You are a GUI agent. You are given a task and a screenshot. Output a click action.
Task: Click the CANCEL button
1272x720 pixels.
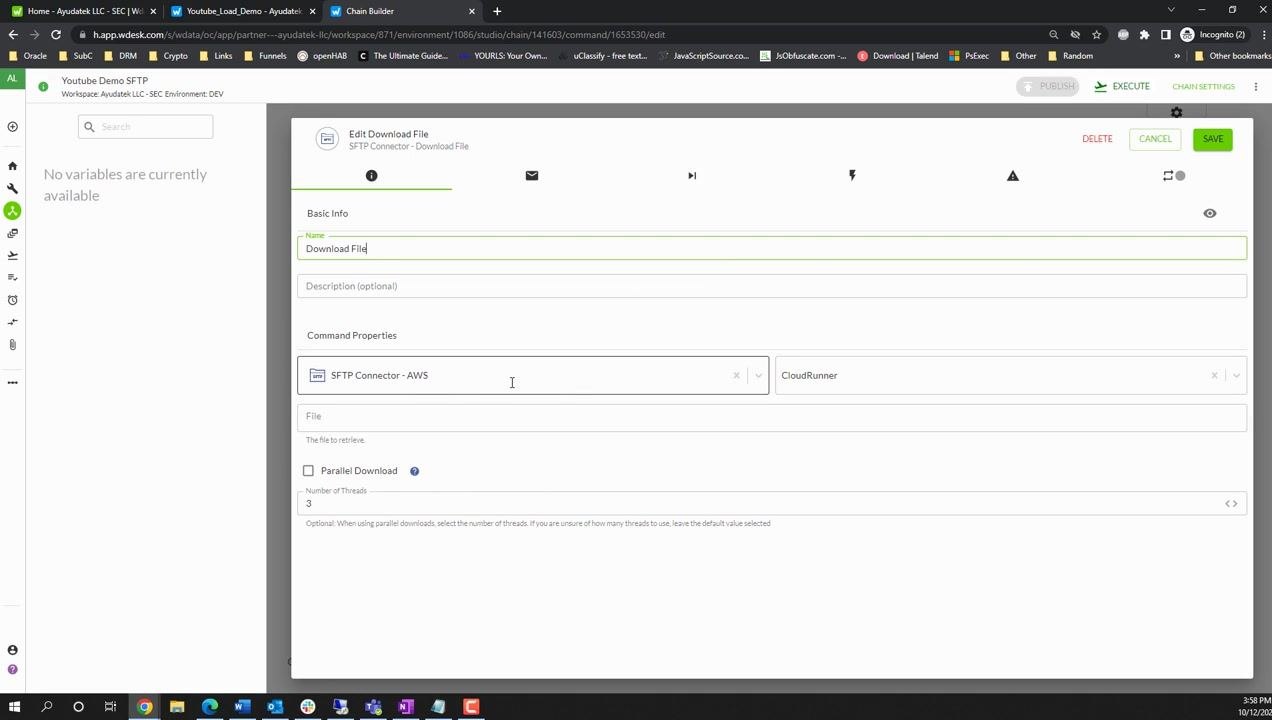click(1155, 139)
